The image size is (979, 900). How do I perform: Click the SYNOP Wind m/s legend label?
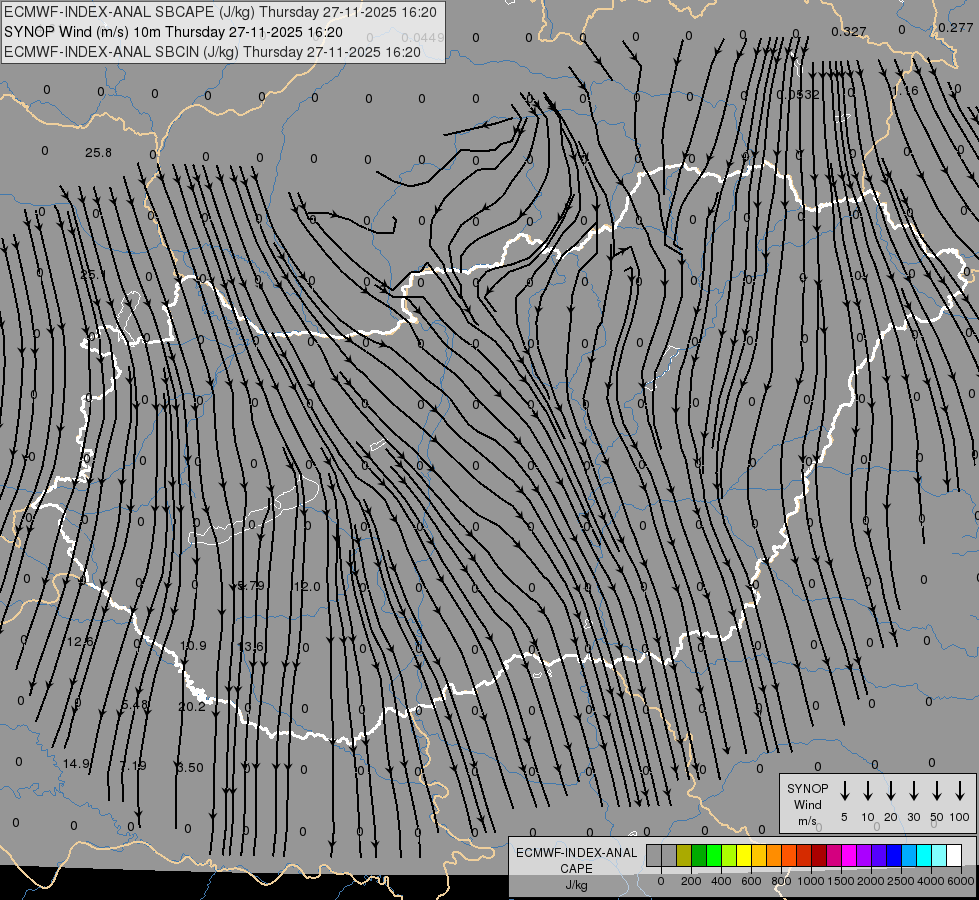pos(808,804)
